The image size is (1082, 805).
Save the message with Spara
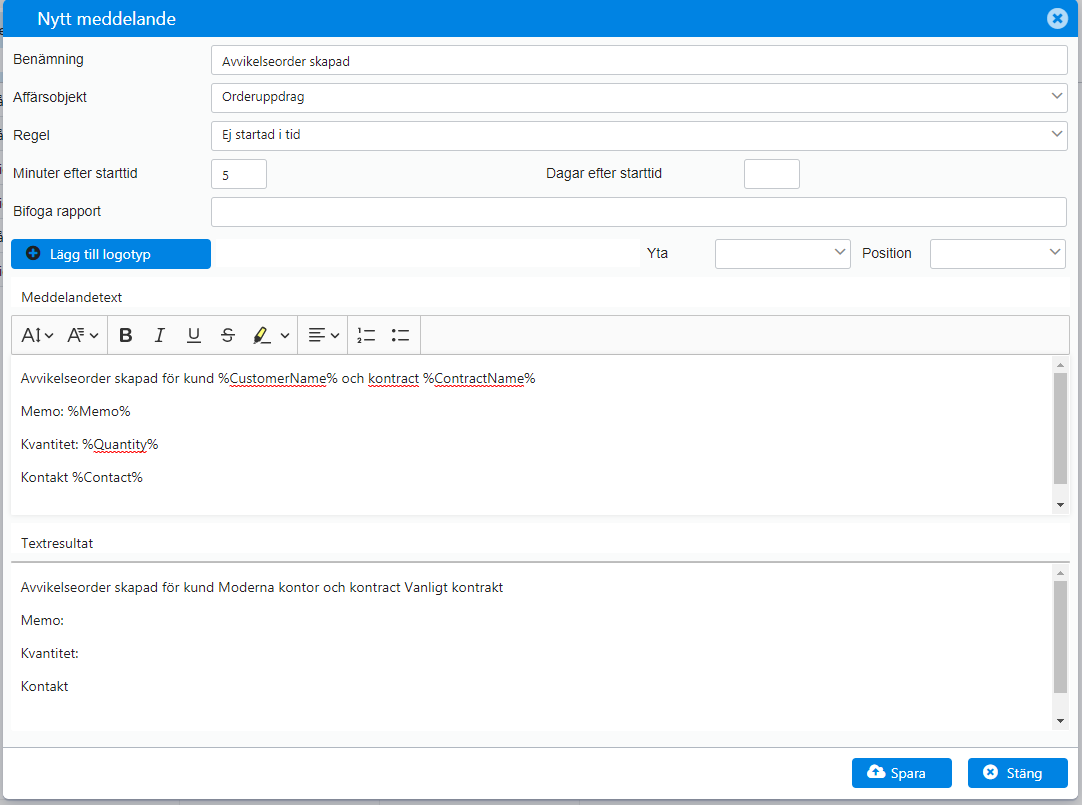coord(902,773)
